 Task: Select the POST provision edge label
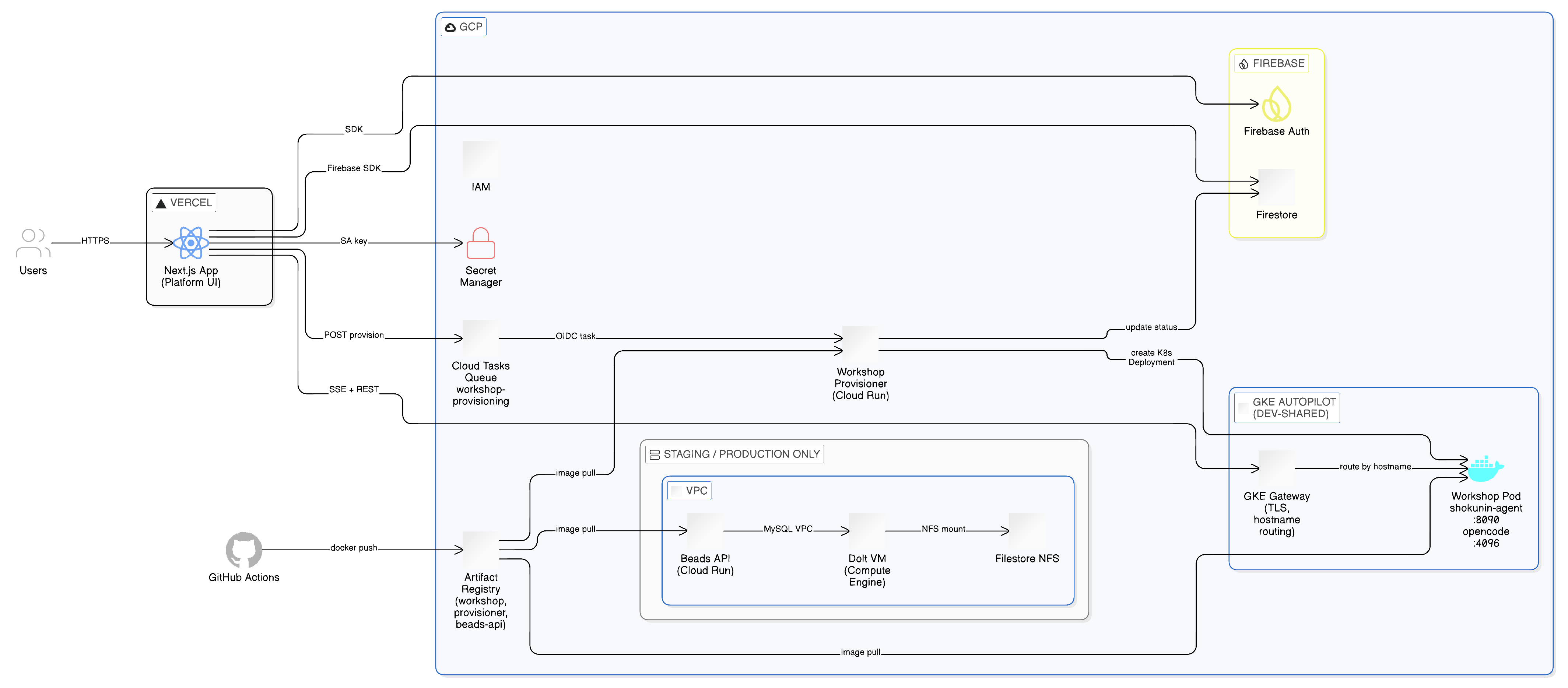point(354,335)
